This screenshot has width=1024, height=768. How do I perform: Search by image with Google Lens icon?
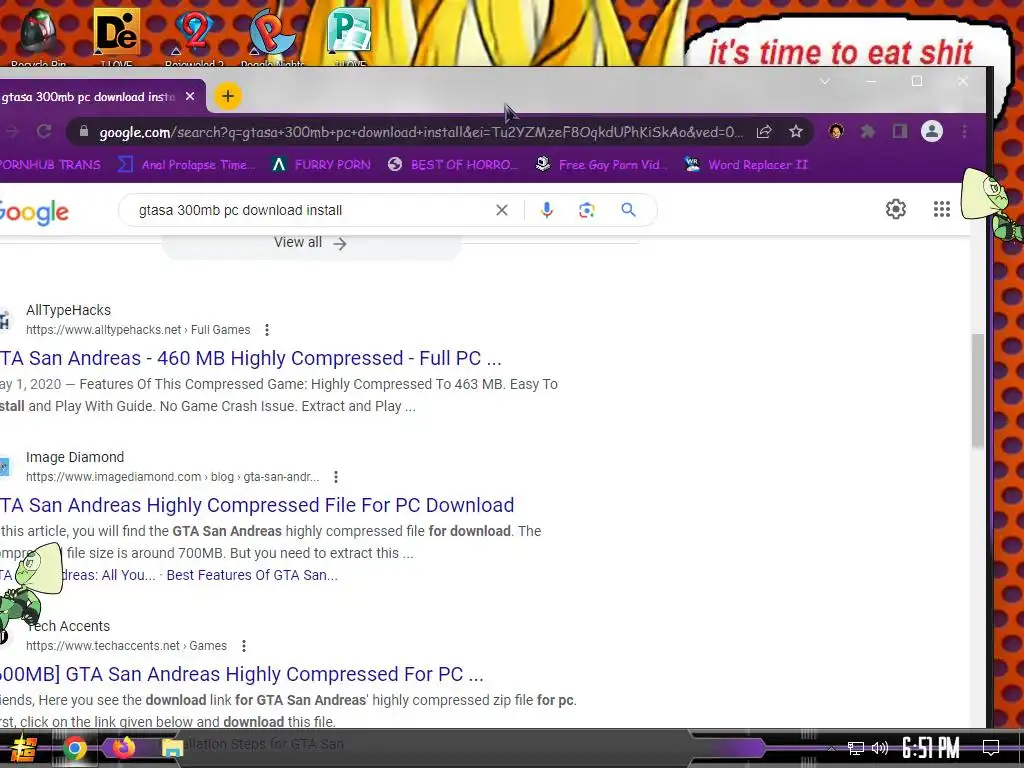[586, 210]
